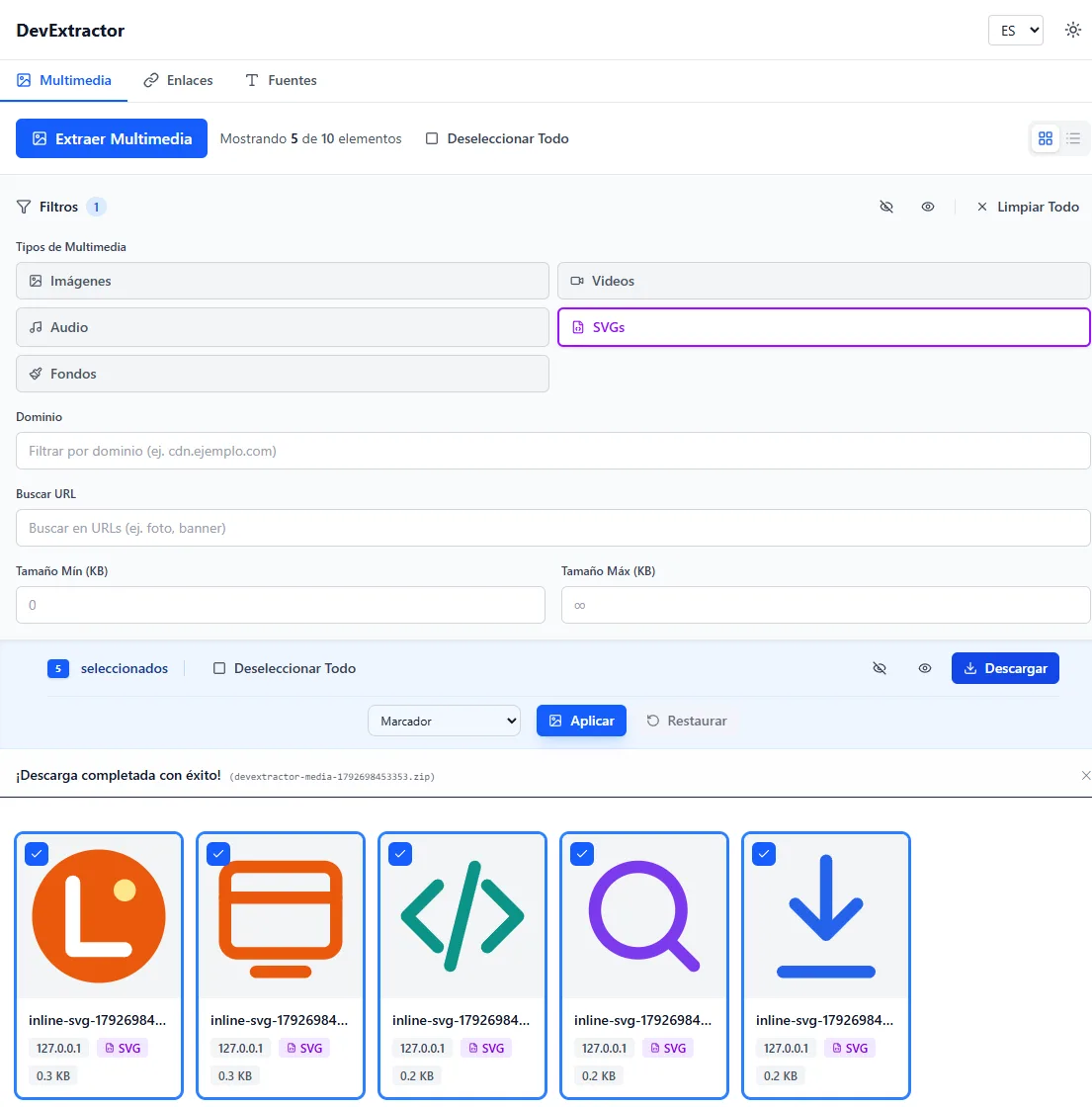Enable the Audio media type filter
This screenshot has height=1107, width=1092.
tap(283, 327)
